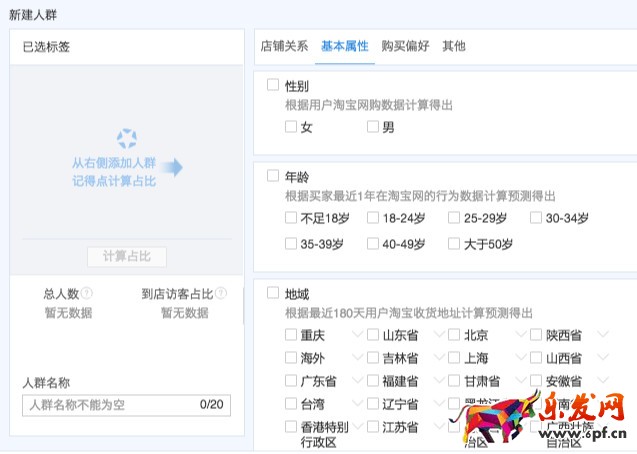Focus the 人群名称 input field

(126, 405)
